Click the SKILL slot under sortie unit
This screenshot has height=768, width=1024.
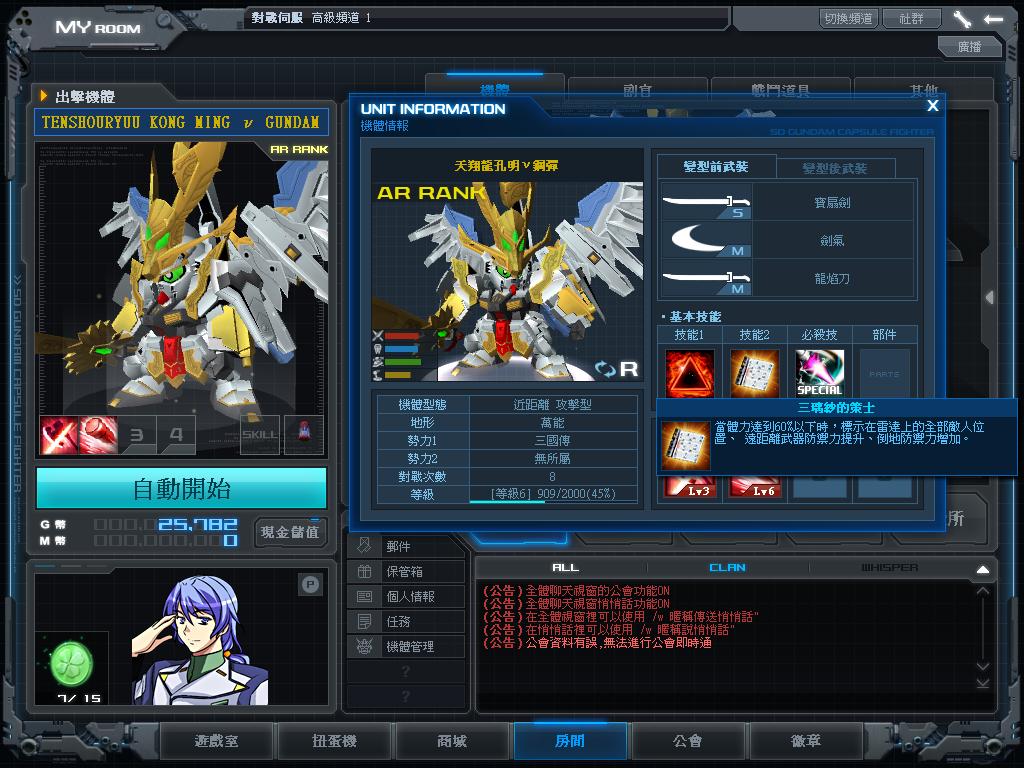tap(260, 434)
